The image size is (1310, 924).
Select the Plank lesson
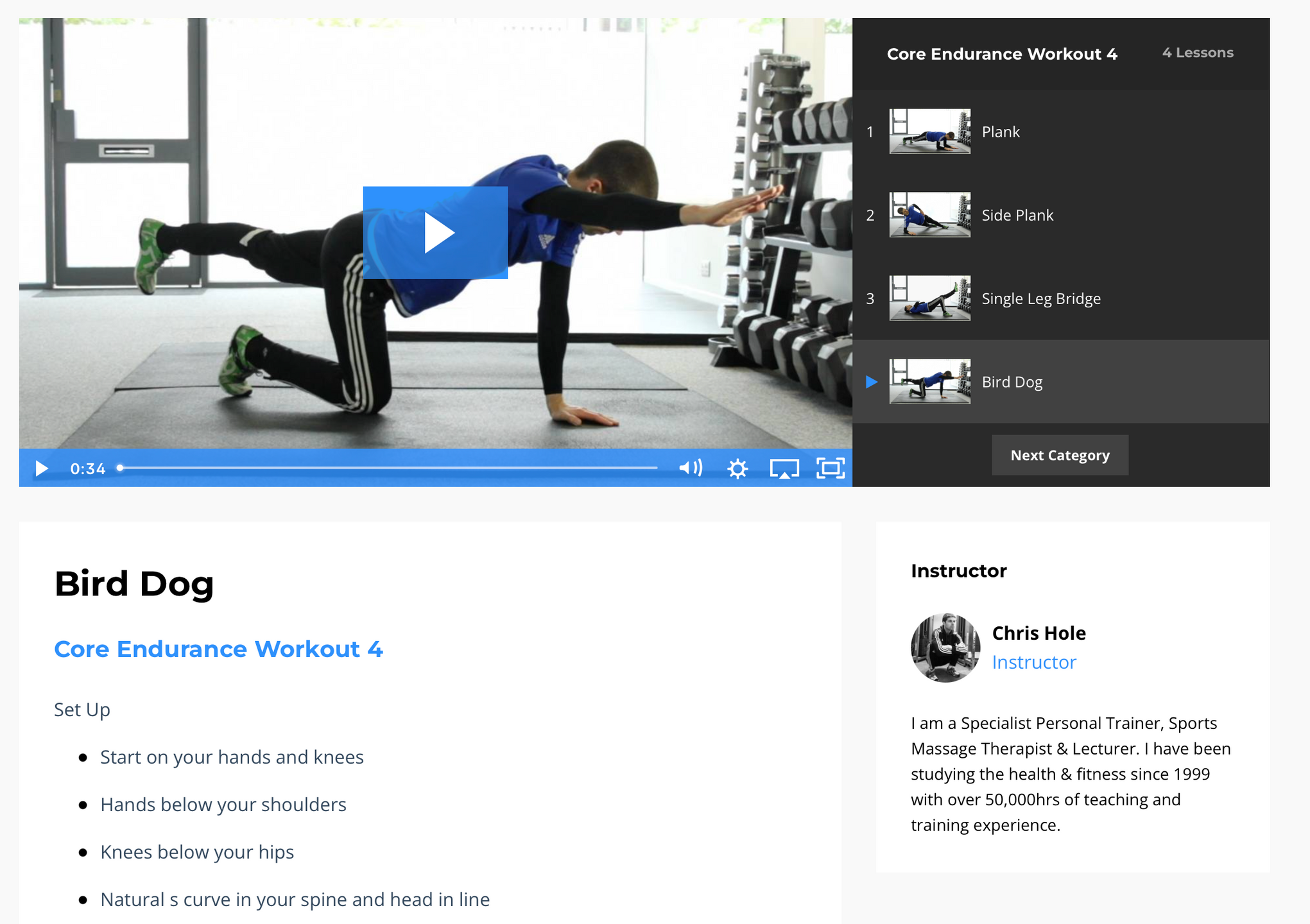(1061, 132)
